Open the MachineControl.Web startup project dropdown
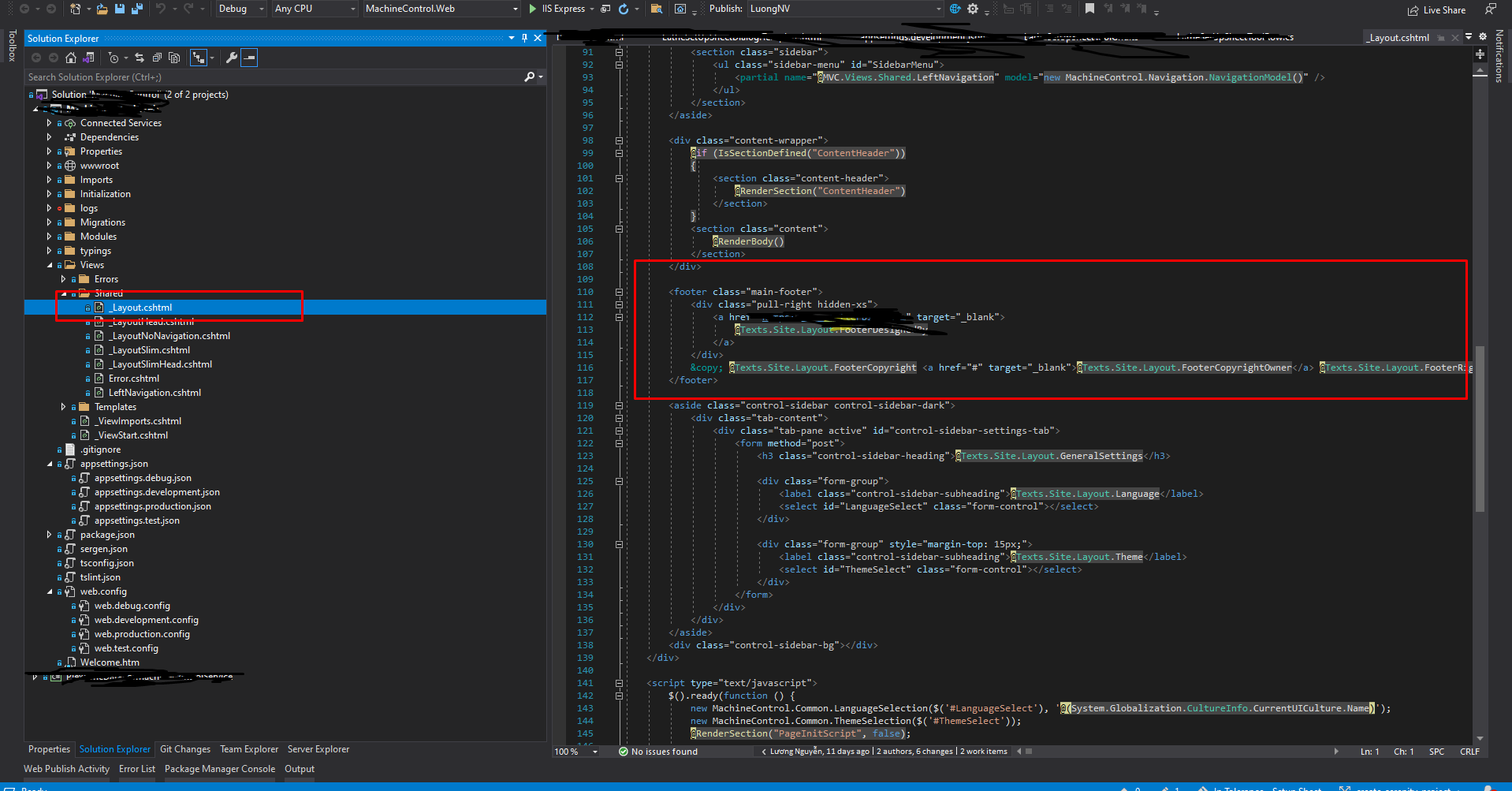Screen dimensions: 1512x791 pos(442,9)
